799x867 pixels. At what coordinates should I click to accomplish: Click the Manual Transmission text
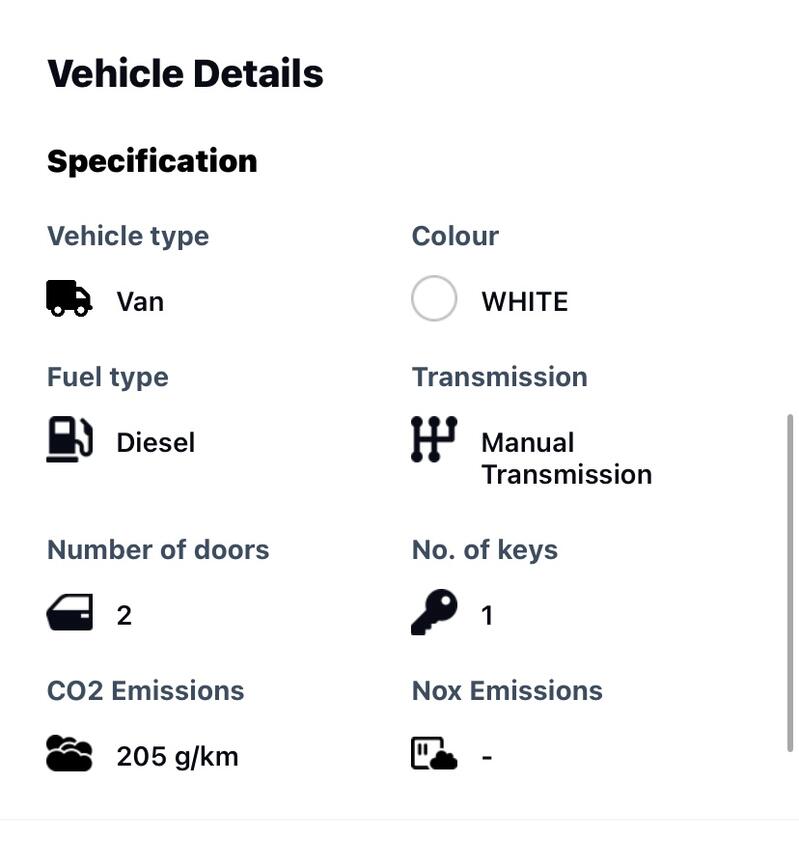pyautogui.click(x=567, y=458)
